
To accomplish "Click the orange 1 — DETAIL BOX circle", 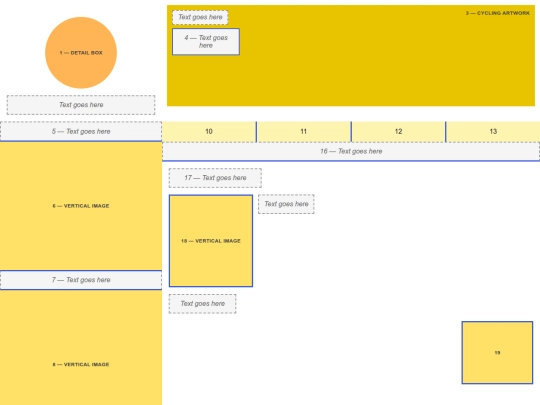I will [81, 53].
